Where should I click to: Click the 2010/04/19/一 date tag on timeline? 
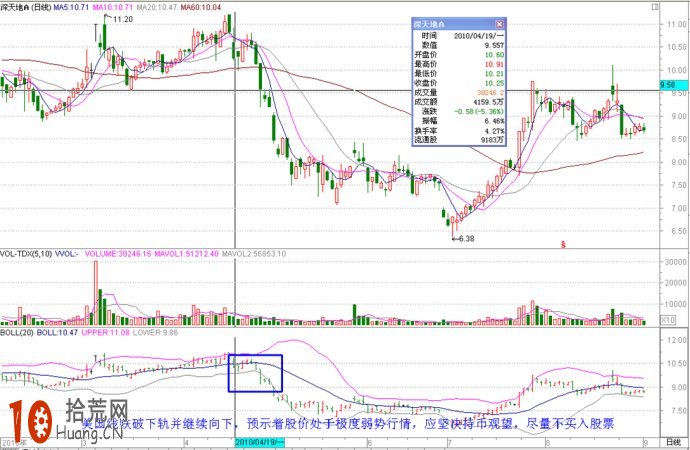[x=260, y=442]
